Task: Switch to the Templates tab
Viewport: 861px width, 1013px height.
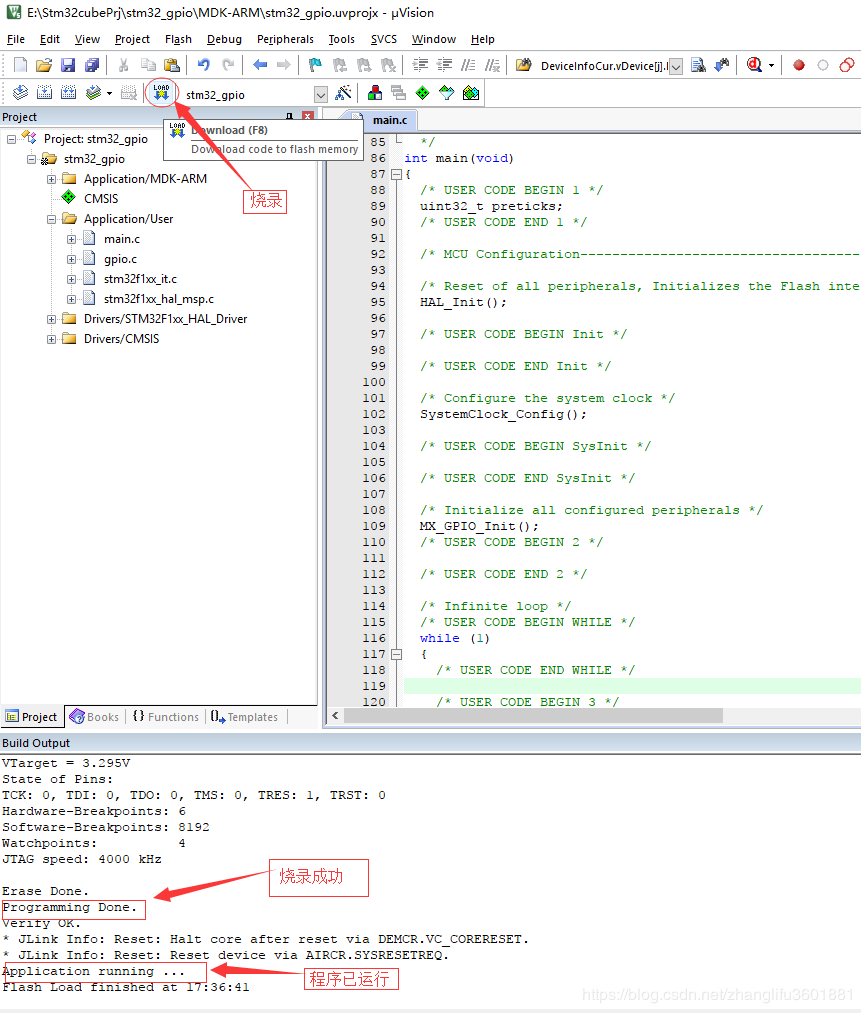Action: (244, 716)
